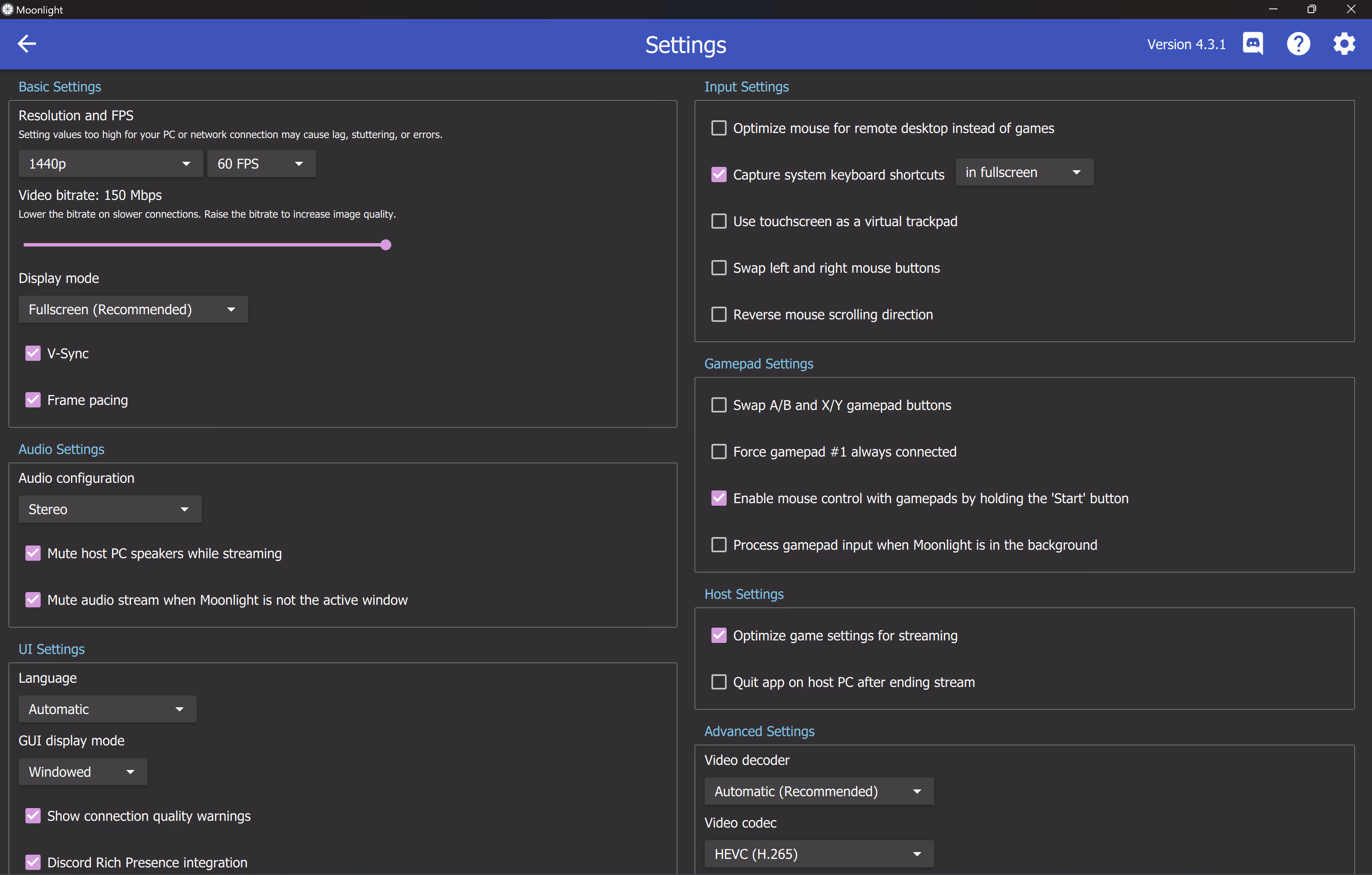Open the 'in fullscreen' shortcut capture dropdown
Screen dimensions: 1372x875
tap(1023, 173)
